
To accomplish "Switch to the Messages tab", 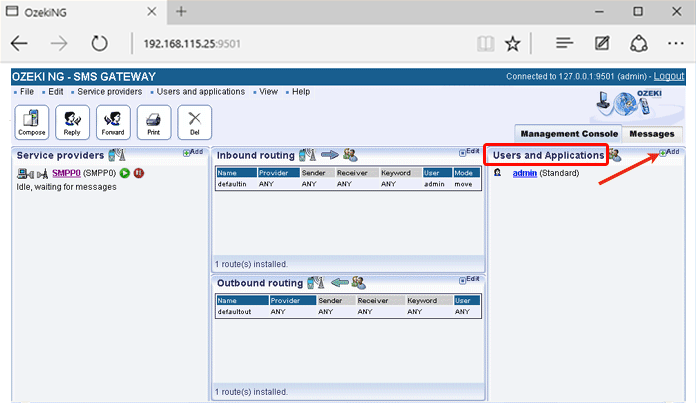I will (x=651, y=134).
